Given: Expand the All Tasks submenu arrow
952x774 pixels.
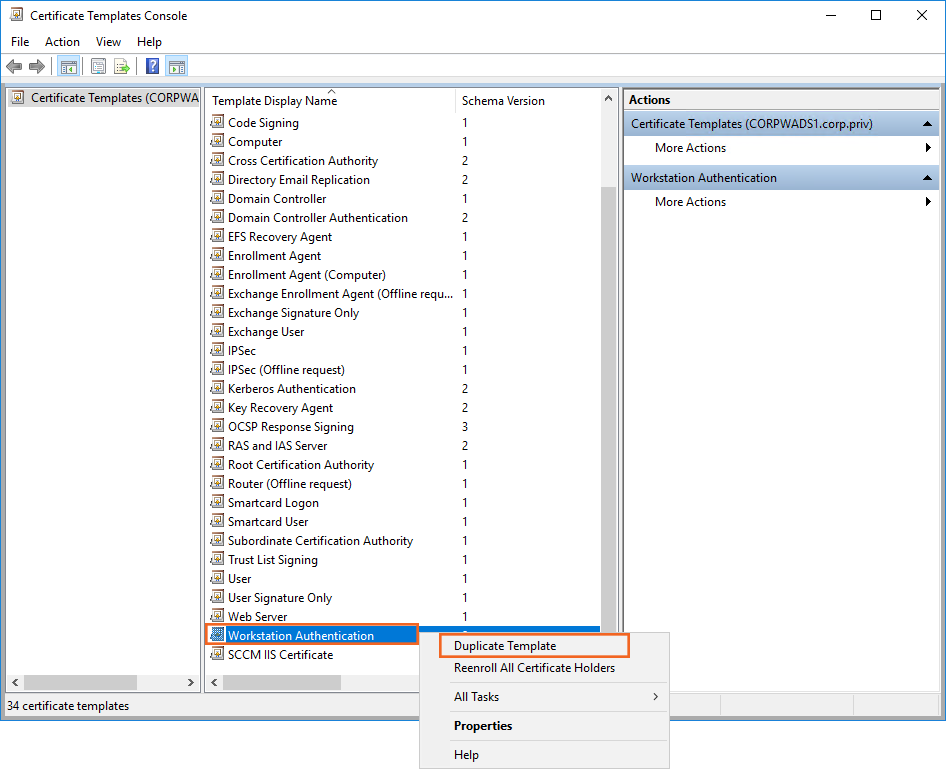Looking at the screenshot, I should 655,697.
